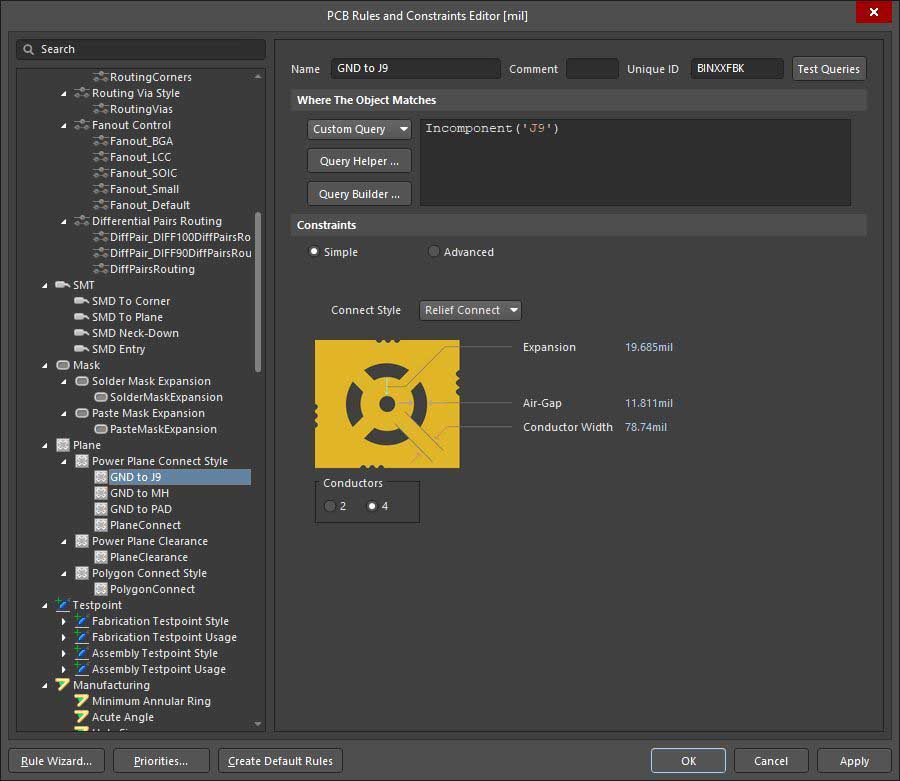Select the GND to MH rule

139,493
